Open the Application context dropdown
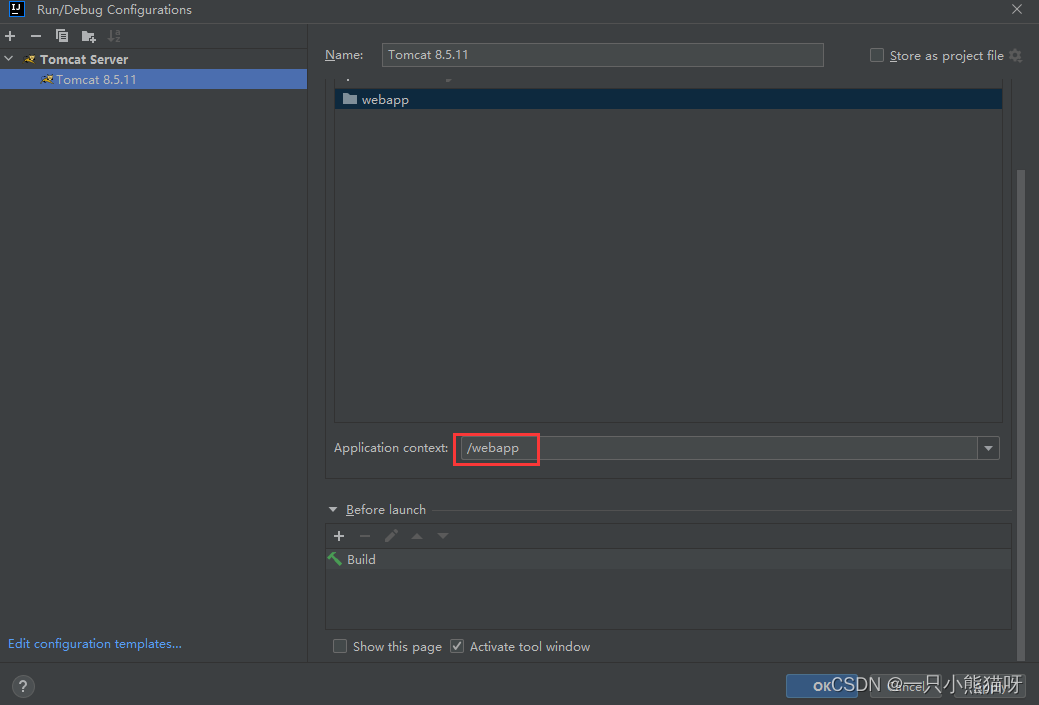The width and height of the screenshot is (1039, 705). click(988, 448)
